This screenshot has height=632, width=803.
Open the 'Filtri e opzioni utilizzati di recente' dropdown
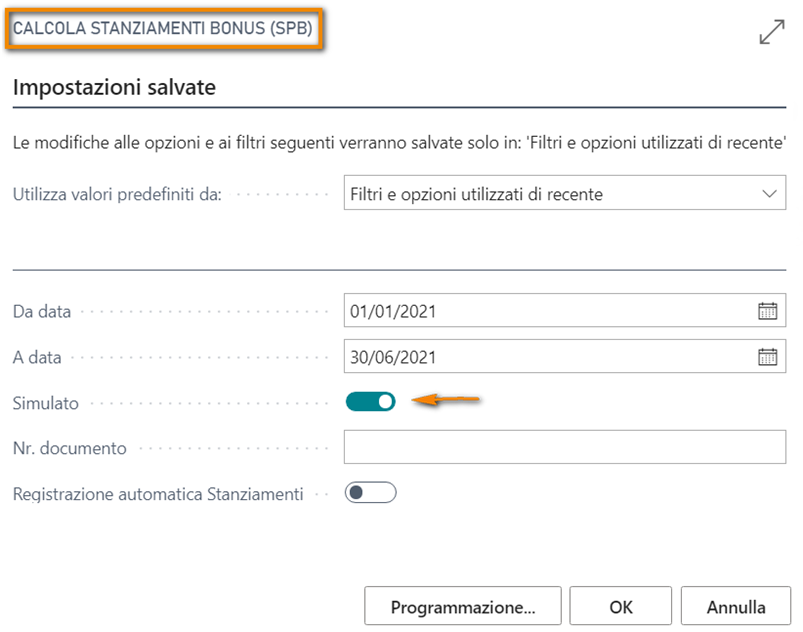pyautogui.click(x=564, y=194)
